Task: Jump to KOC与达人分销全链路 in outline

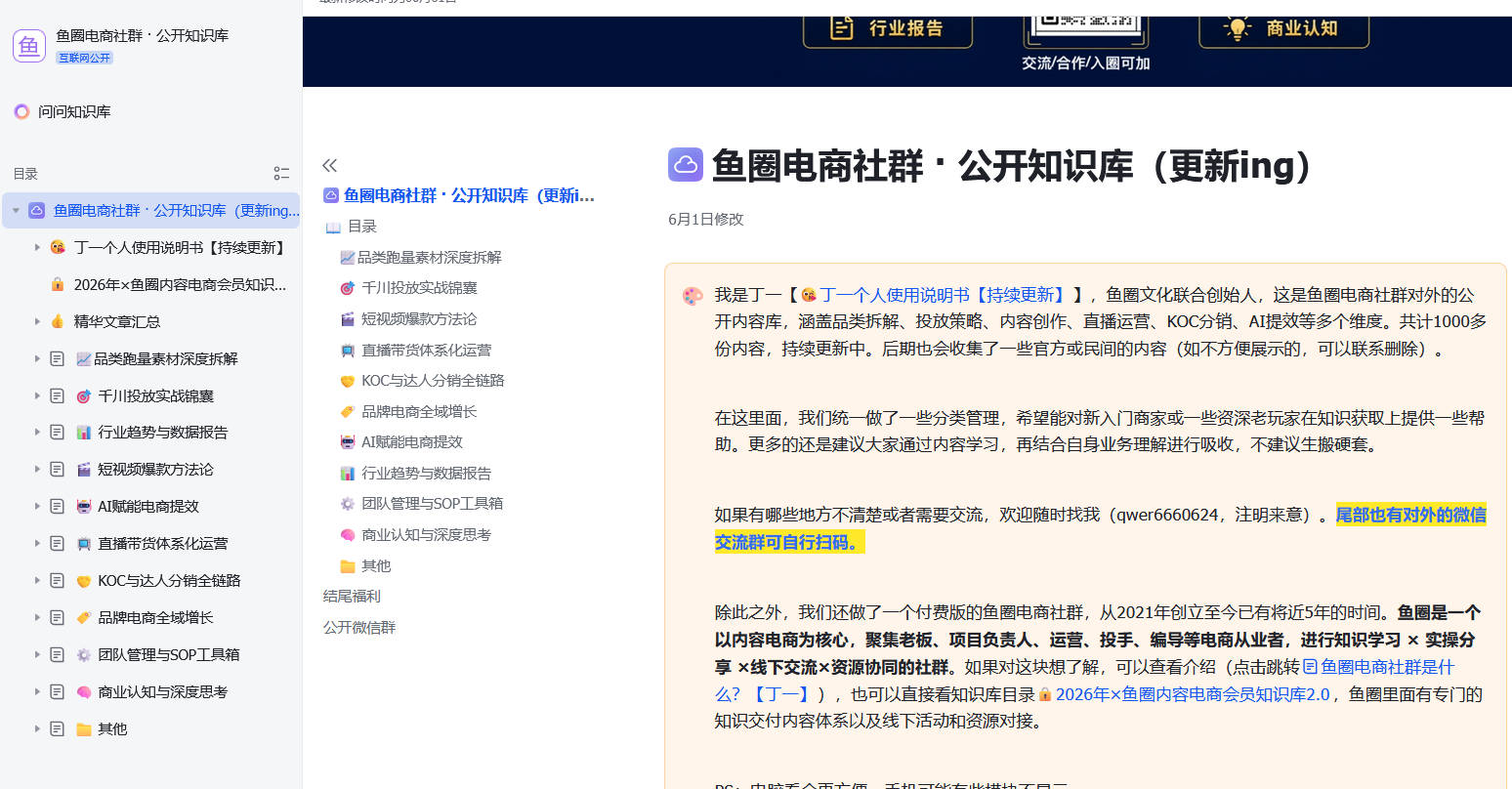Action: point(433,381)
